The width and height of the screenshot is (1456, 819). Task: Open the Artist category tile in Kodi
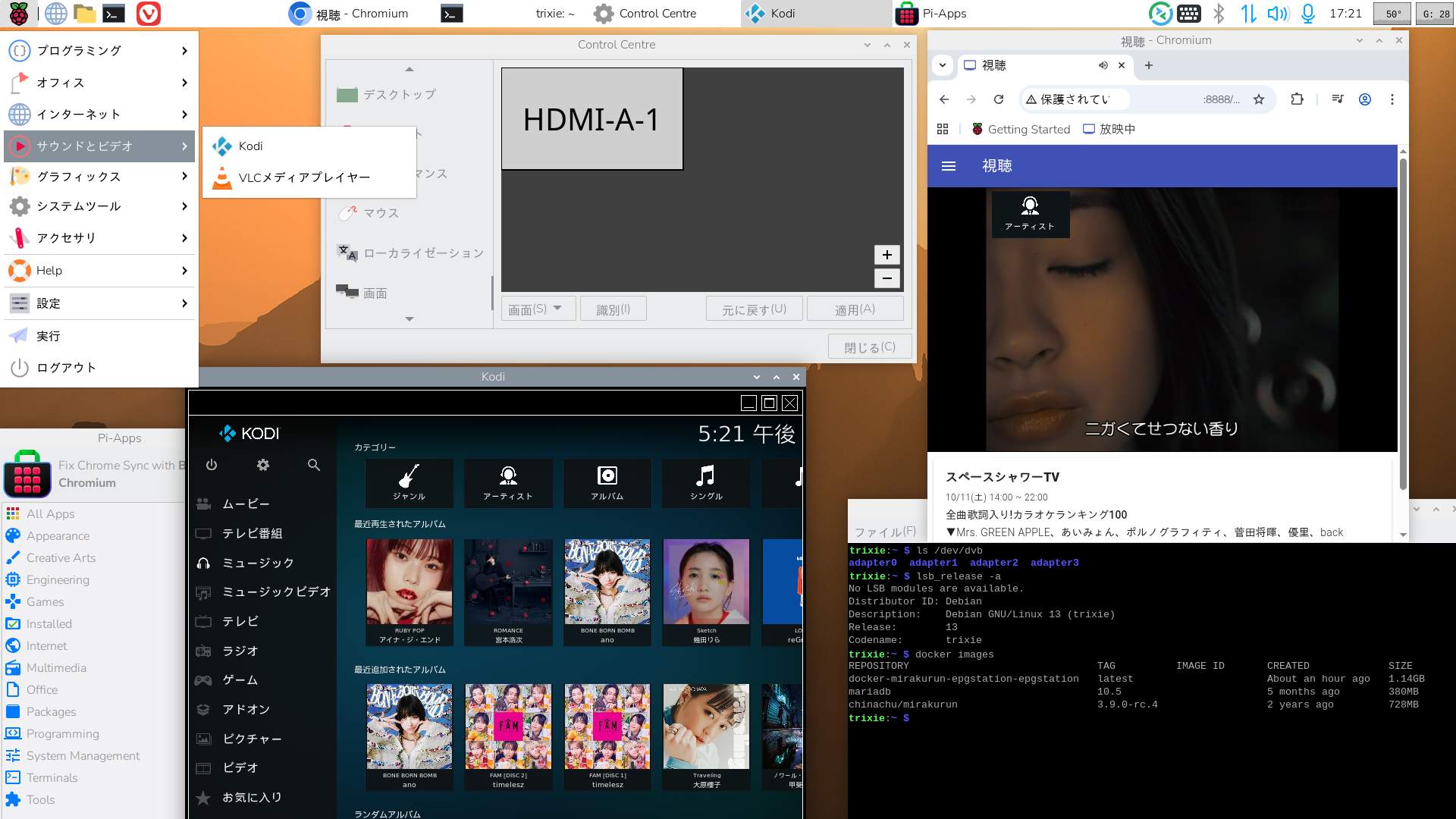[508, 483]
